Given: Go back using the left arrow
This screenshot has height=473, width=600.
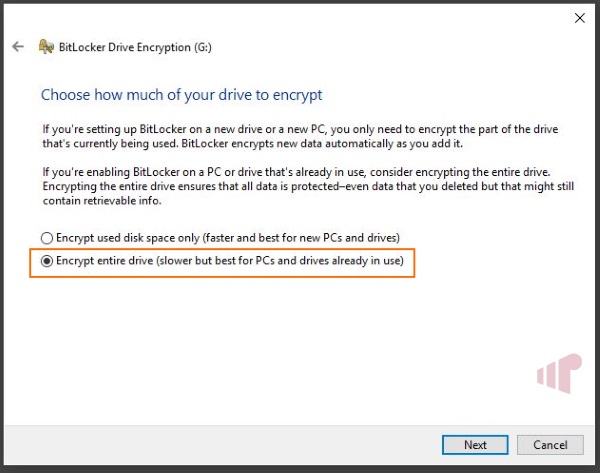Looking at the screenshot, I should 18,47.
